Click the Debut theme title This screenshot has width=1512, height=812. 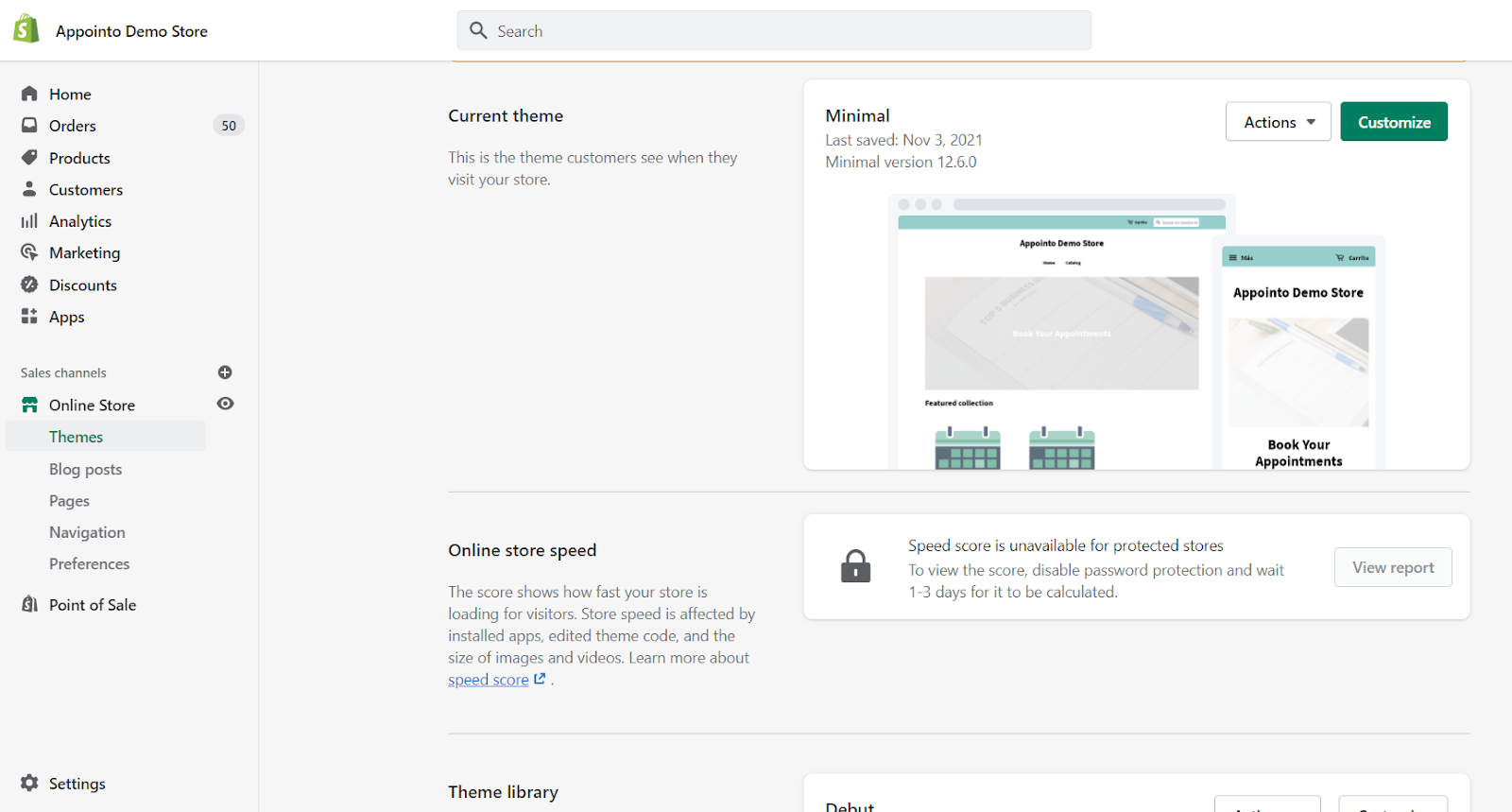850,805
